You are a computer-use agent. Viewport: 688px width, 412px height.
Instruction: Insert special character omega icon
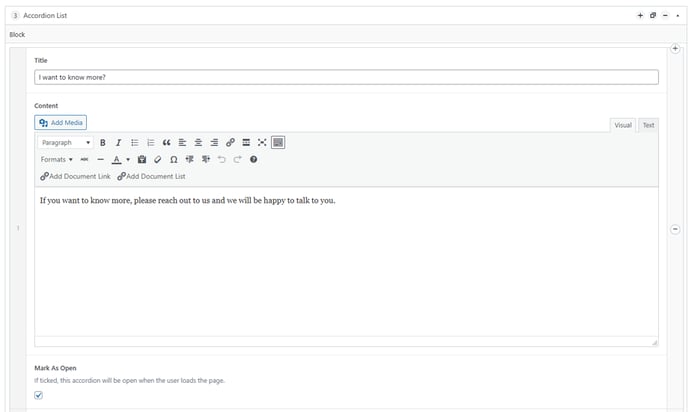click(x=174, y=159)
